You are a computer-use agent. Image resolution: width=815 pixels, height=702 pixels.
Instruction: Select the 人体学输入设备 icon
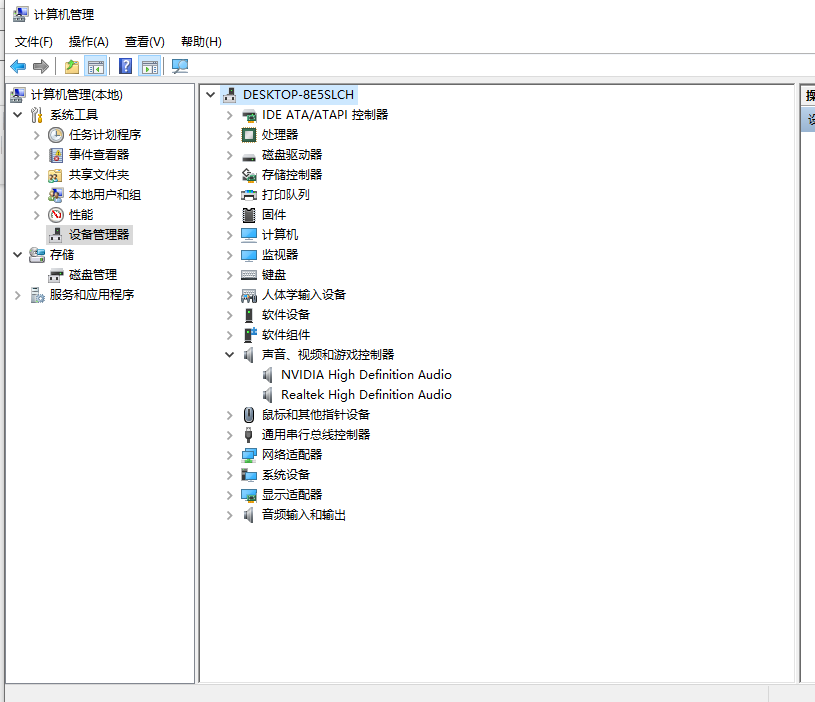[249, 295]
